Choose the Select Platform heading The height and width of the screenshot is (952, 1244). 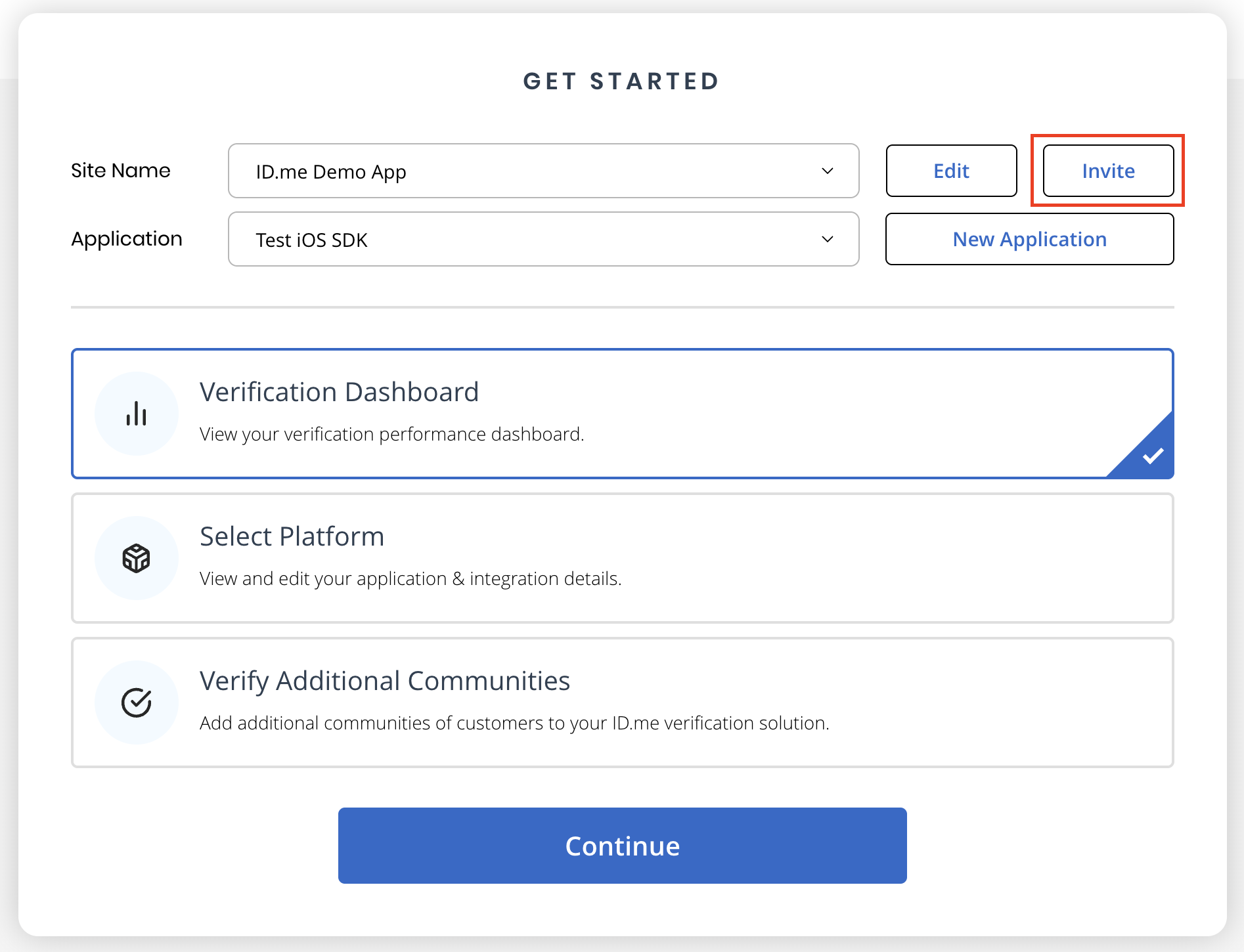coord(292,536)
